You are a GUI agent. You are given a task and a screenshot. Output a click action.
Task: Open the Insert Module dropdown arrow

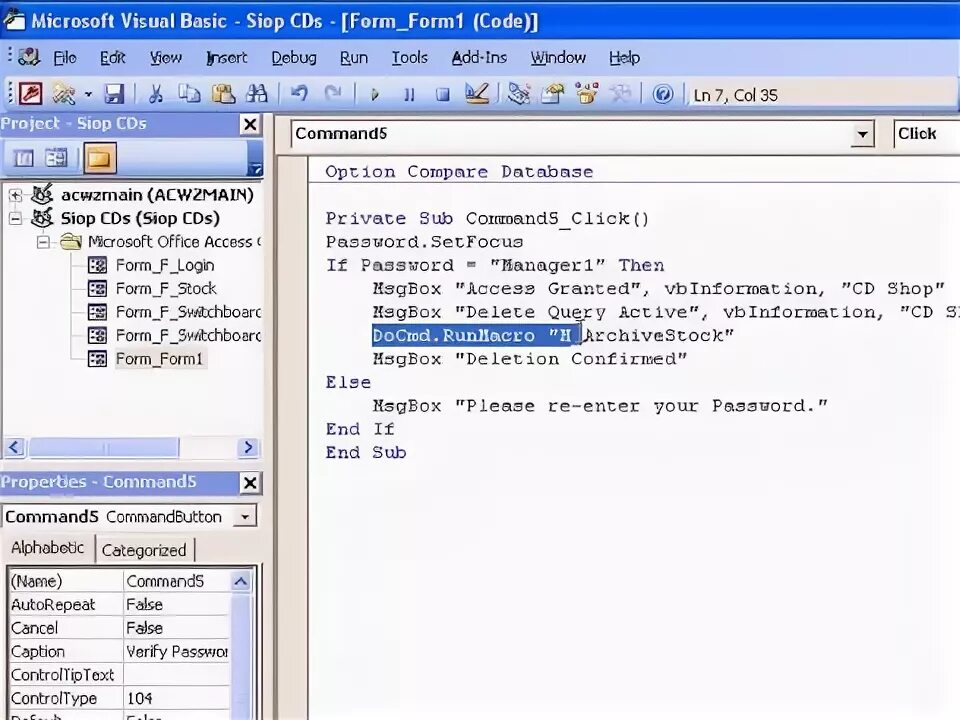(x=88, y=94)
